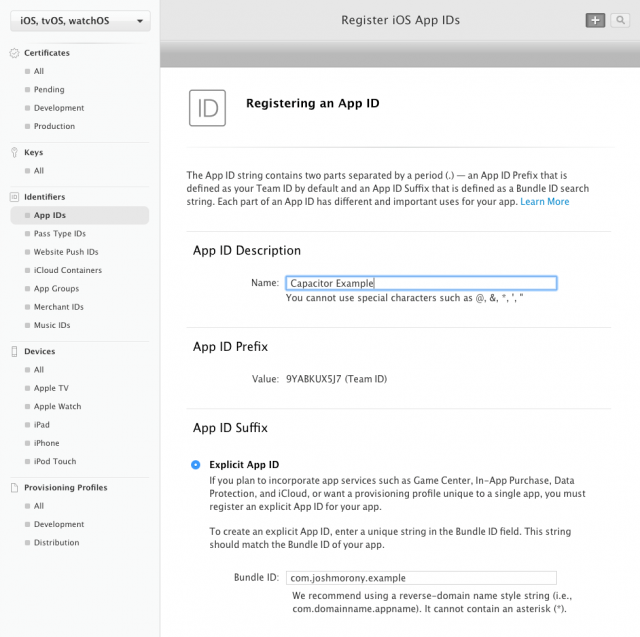Select the Explicit App ID radio button
The width and height of the screenshot is (640, 637).
[x=196, y=464]
